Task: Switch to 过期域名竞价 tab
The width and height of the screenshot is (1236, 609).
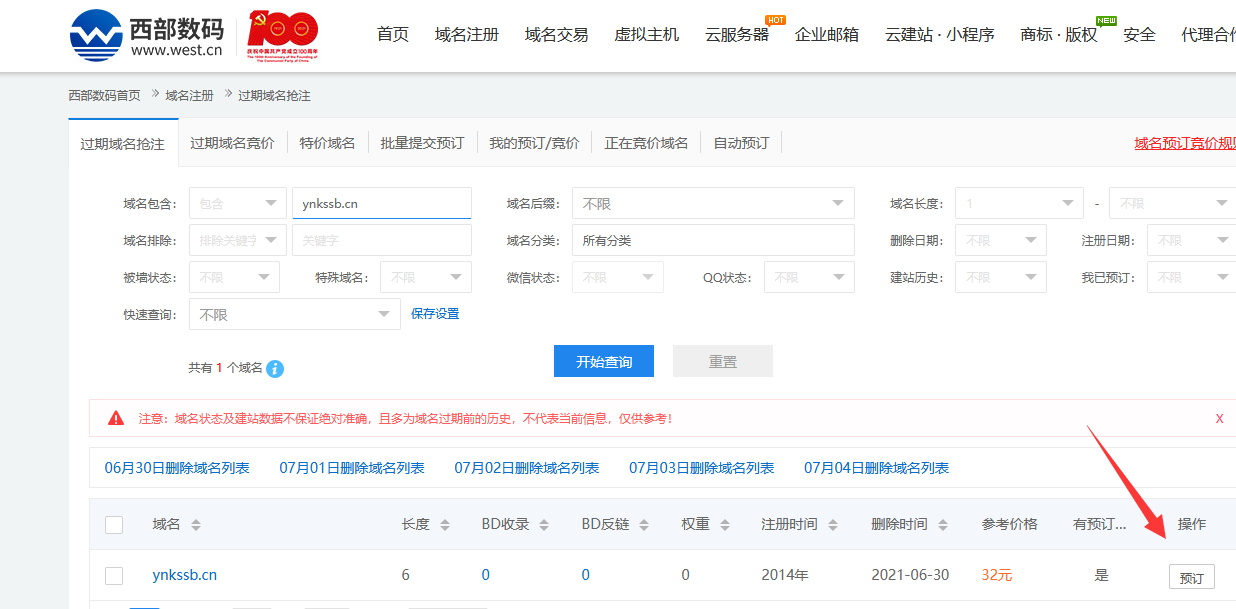Action: pyautogui.click(x=232, y=143)
